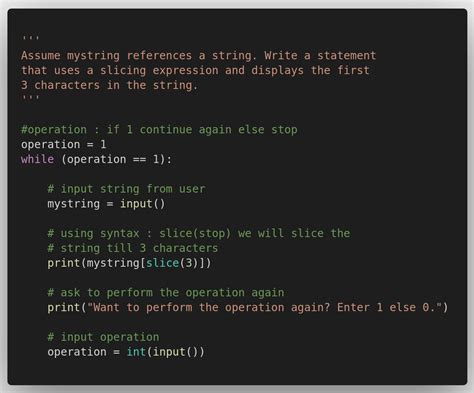Image resolution: width=474 pixels, height=393 pixels.
Task: Click the '#operation : if 1 continue' comment
Action: pyautogui.click(x=159, y=129)
